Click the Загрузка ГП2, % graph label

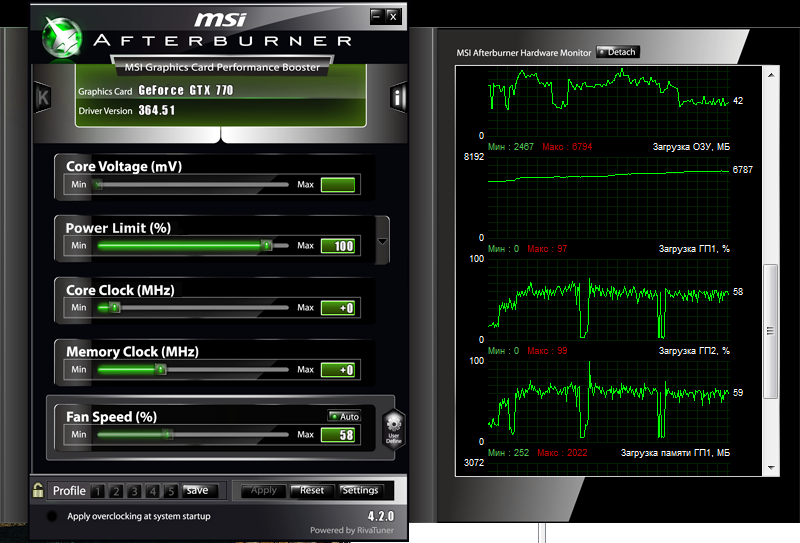click(x=694, y=351)
